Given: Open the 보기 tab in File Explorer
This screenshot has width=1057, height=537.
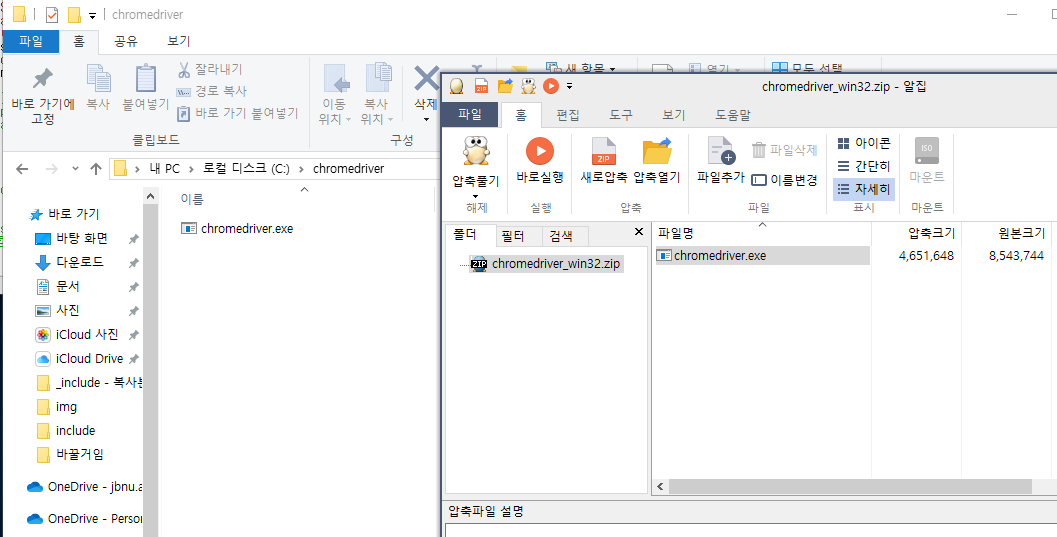Looking at the screenshot, I should point(179,41).
